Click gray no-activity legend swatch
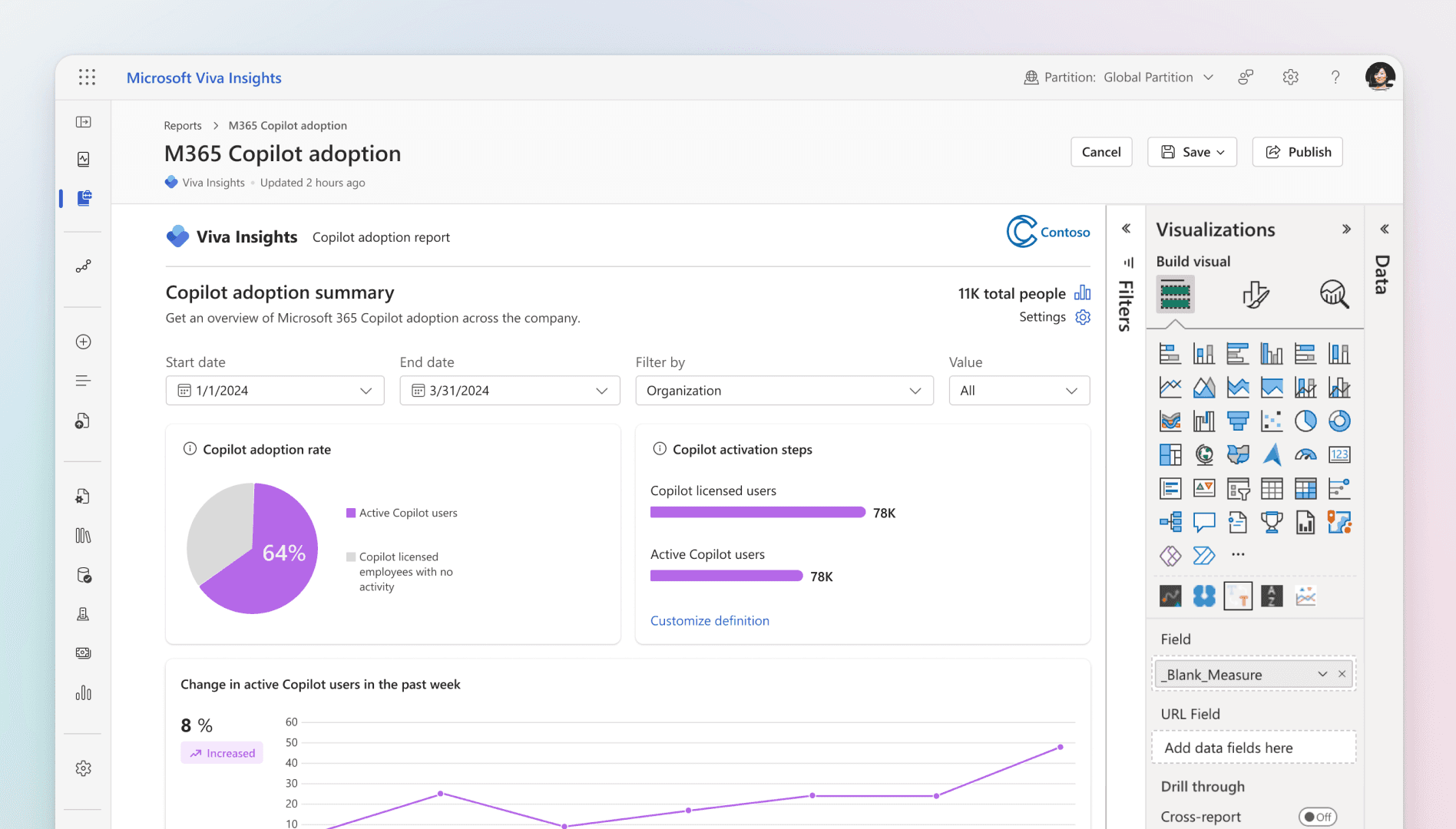The image size is (1456, 829). [351, 557]
